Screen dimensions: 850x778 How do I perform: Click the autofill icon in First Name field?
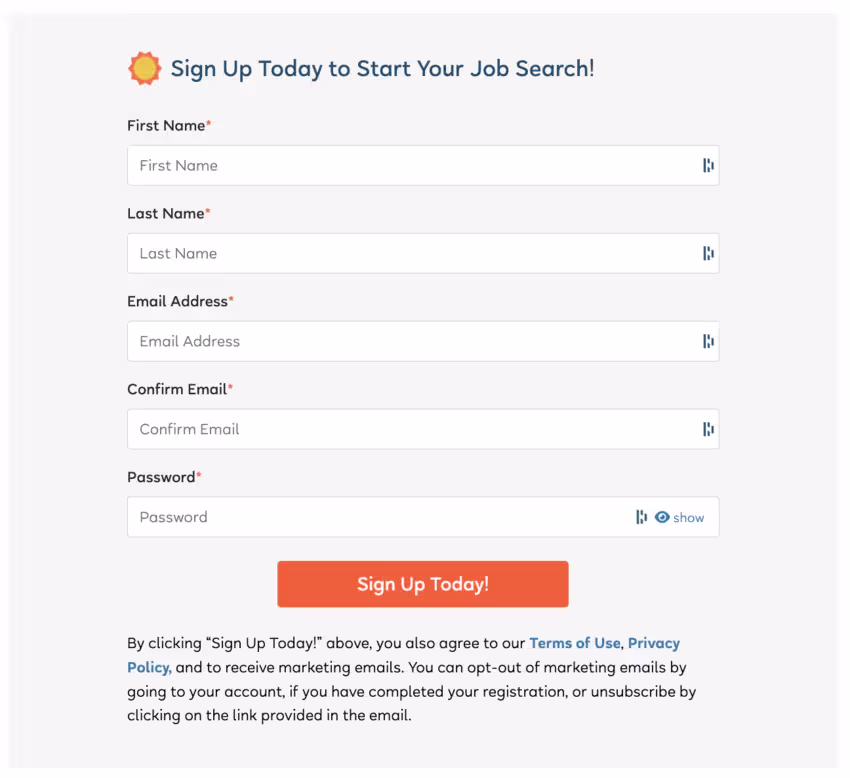708,165
